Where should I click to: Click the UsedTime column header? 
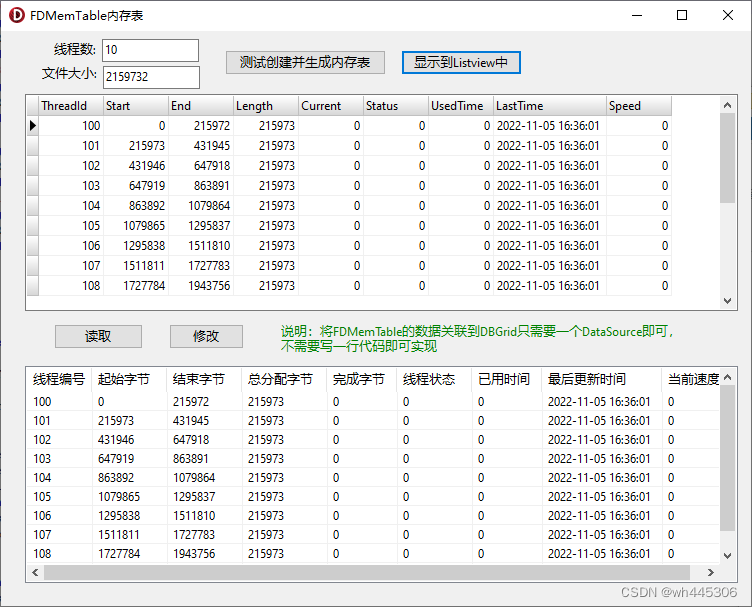(461, 106)
